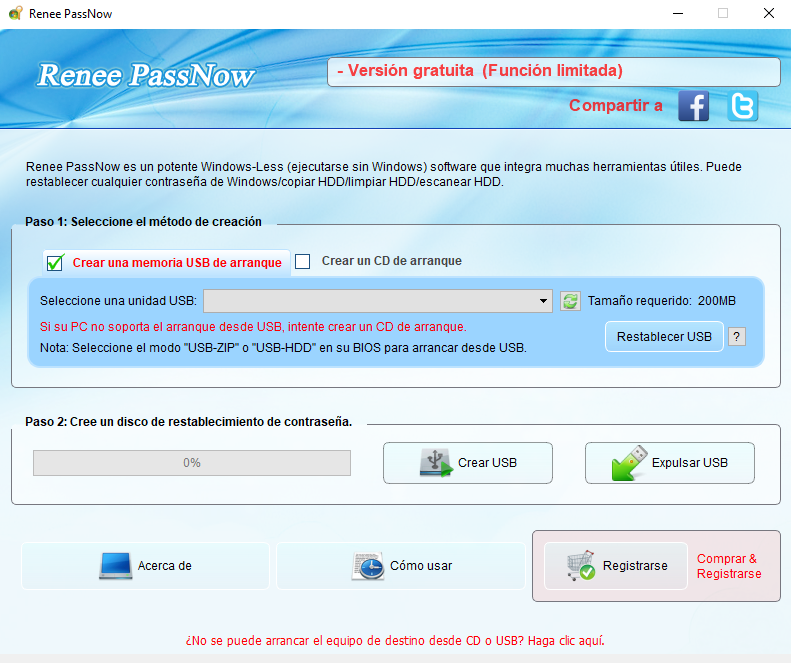Click the Nota: USB-ZIP o USB-HDD text

pyautogui.click(x=283, y=348)
